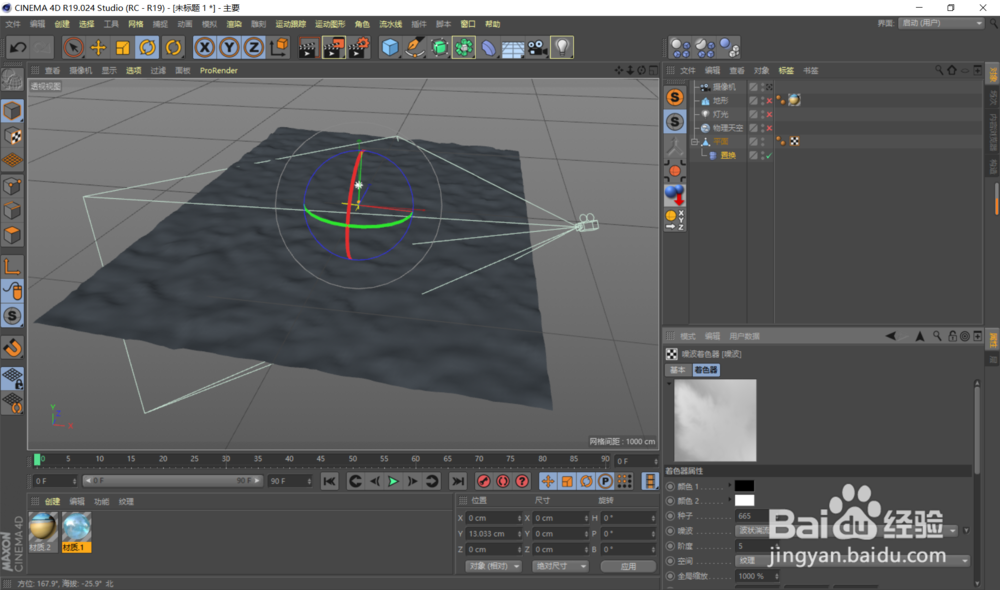Expand the 颜色 1 color arrow

730,486
